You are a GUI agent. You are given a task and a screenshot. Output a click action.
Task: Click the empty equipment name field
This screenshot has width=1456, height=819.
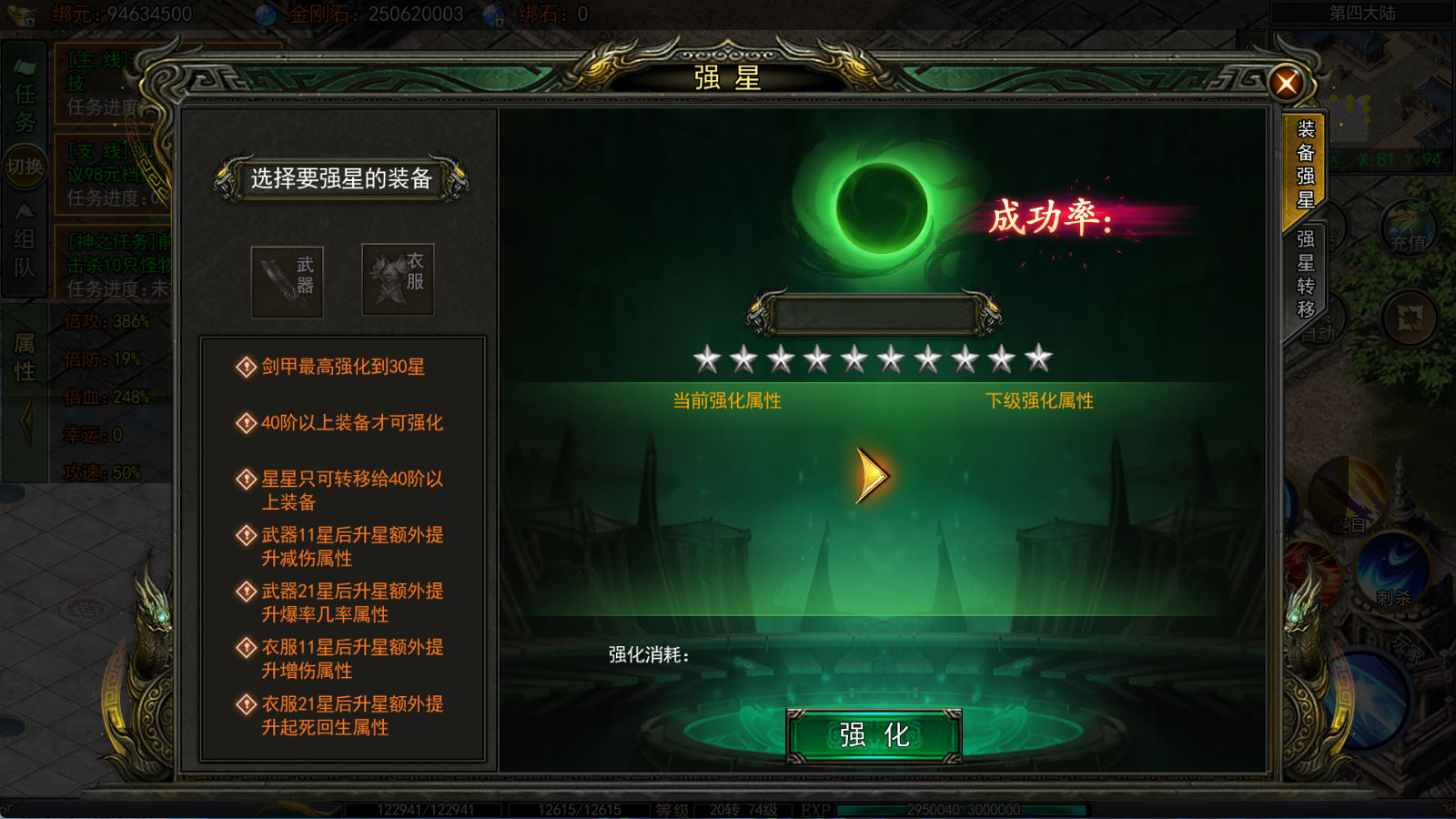875,316
